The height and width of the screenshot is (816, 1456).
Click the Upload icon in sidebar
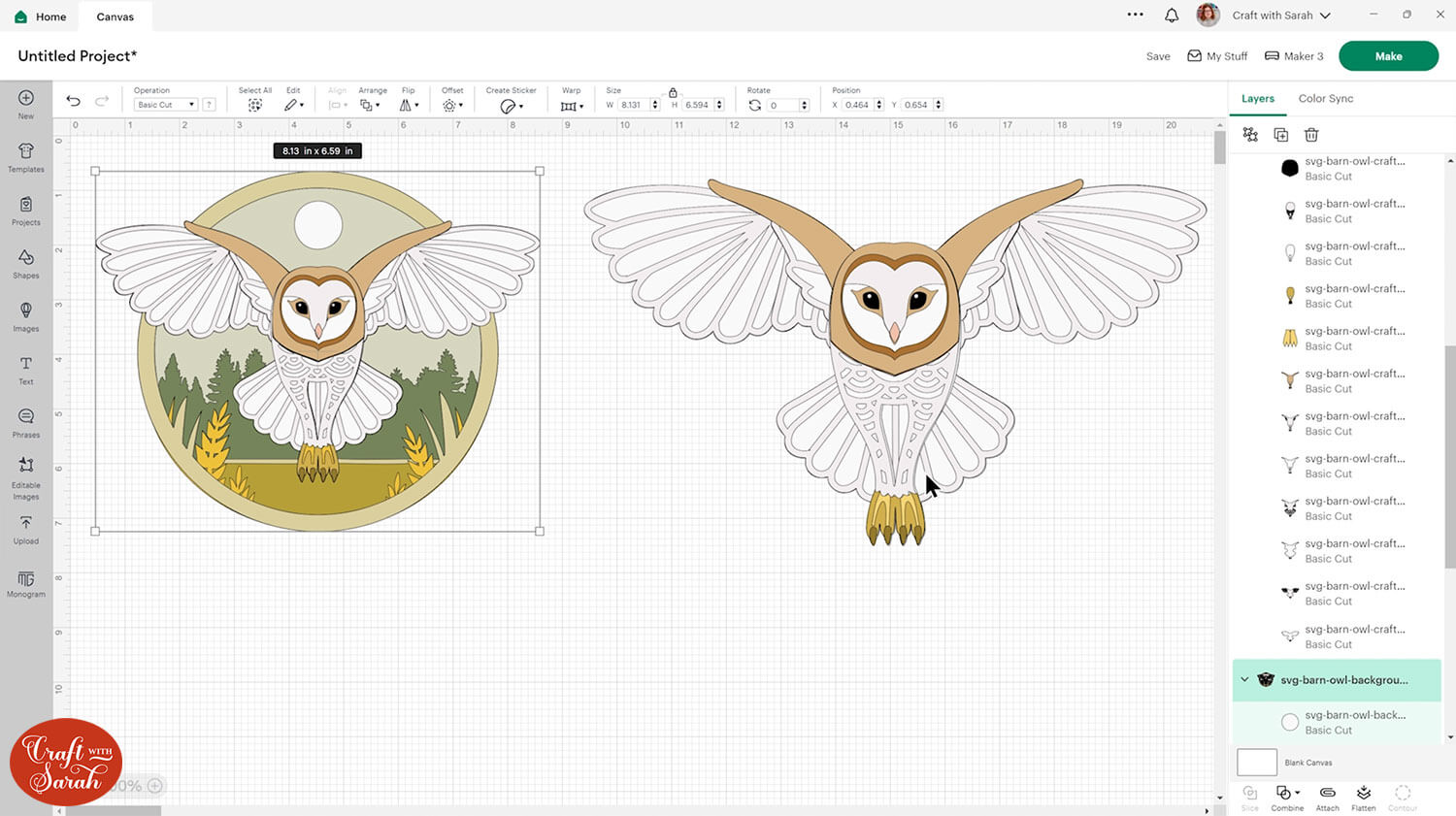[25, 527]
